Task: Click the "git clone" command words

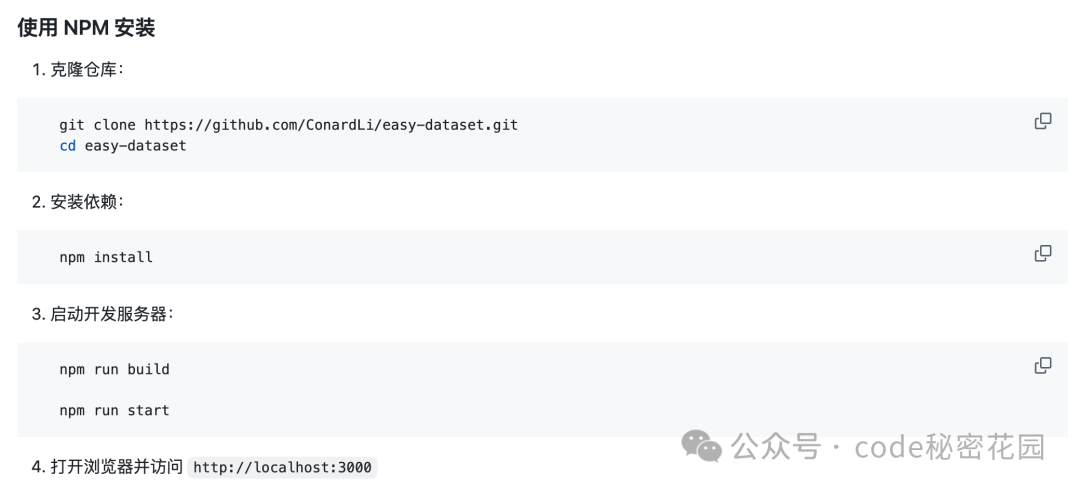Action: pos(97,125)
